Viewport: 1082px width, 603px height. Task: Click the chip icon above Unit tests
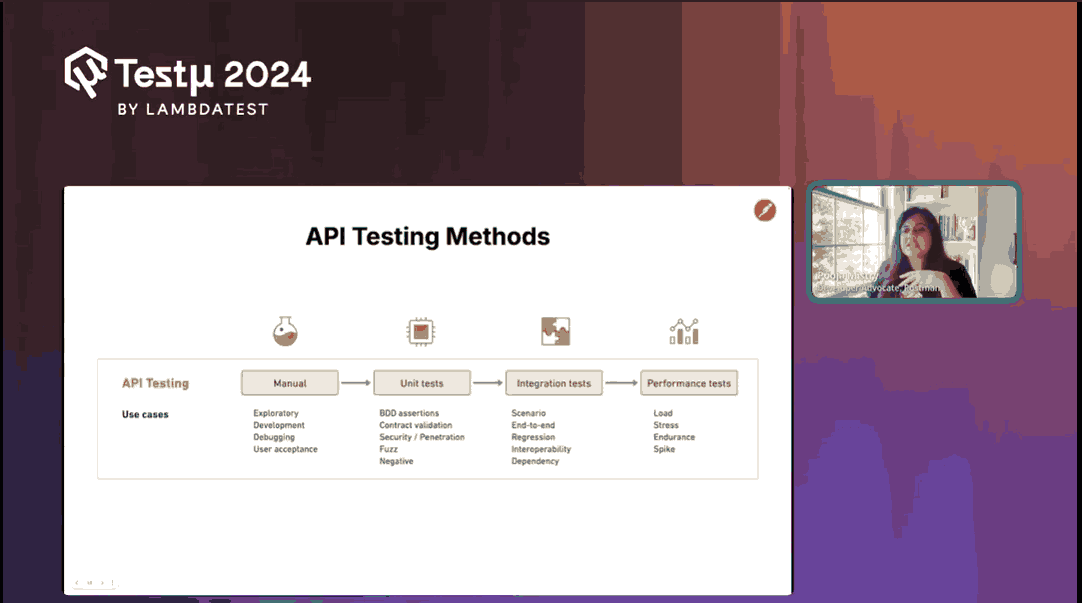[421, 330]
